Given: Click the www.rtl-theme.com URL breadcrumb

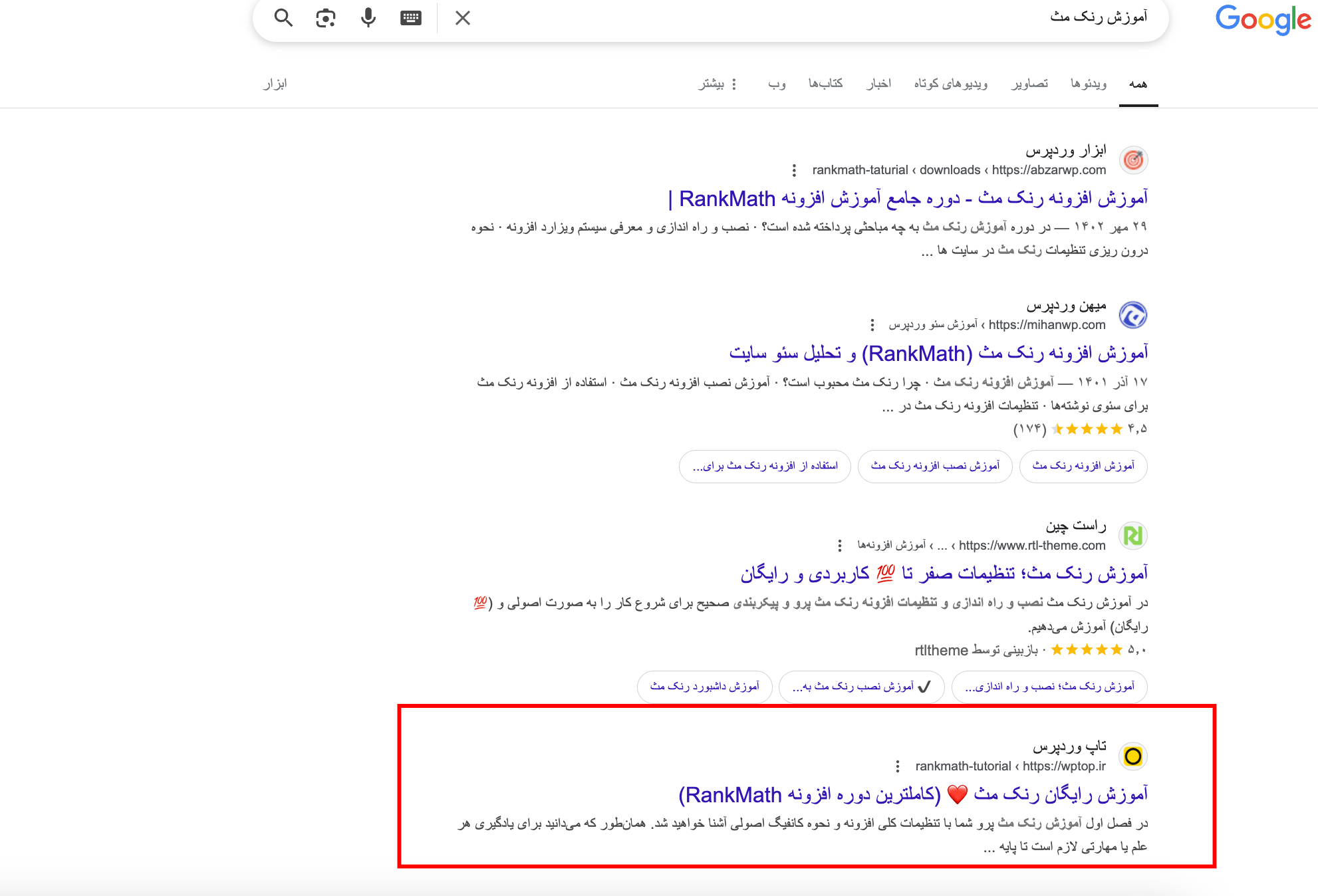Looking at the screenshot, I should pyautogui.click(x=982, y=546).
